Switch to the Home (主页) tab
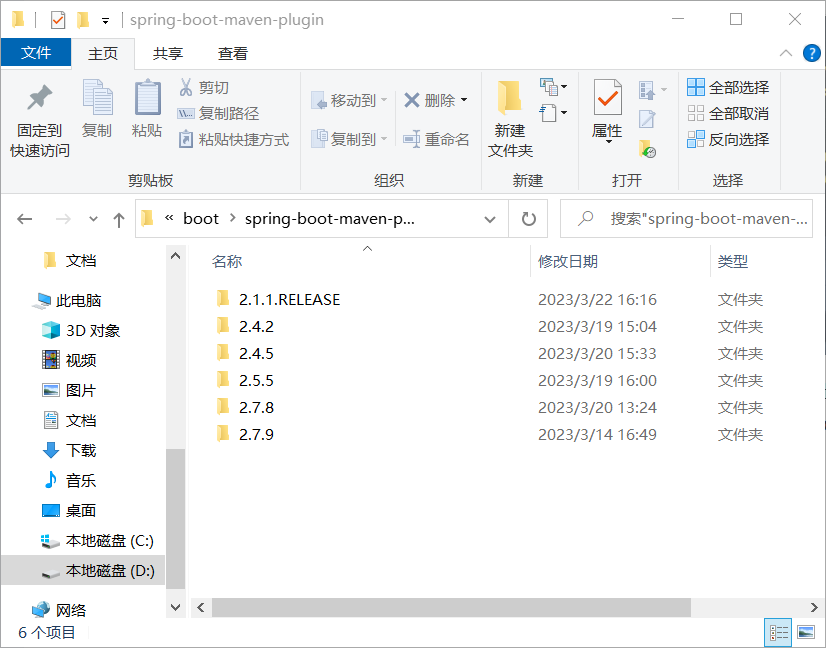 103,53
